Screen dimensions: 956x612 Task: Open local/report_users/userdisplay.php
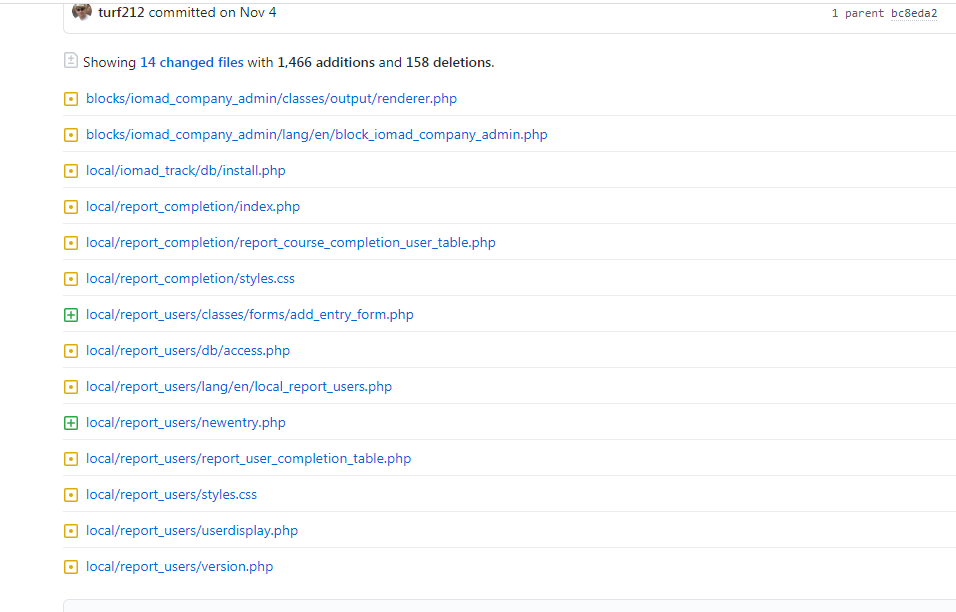pos(192,530)
